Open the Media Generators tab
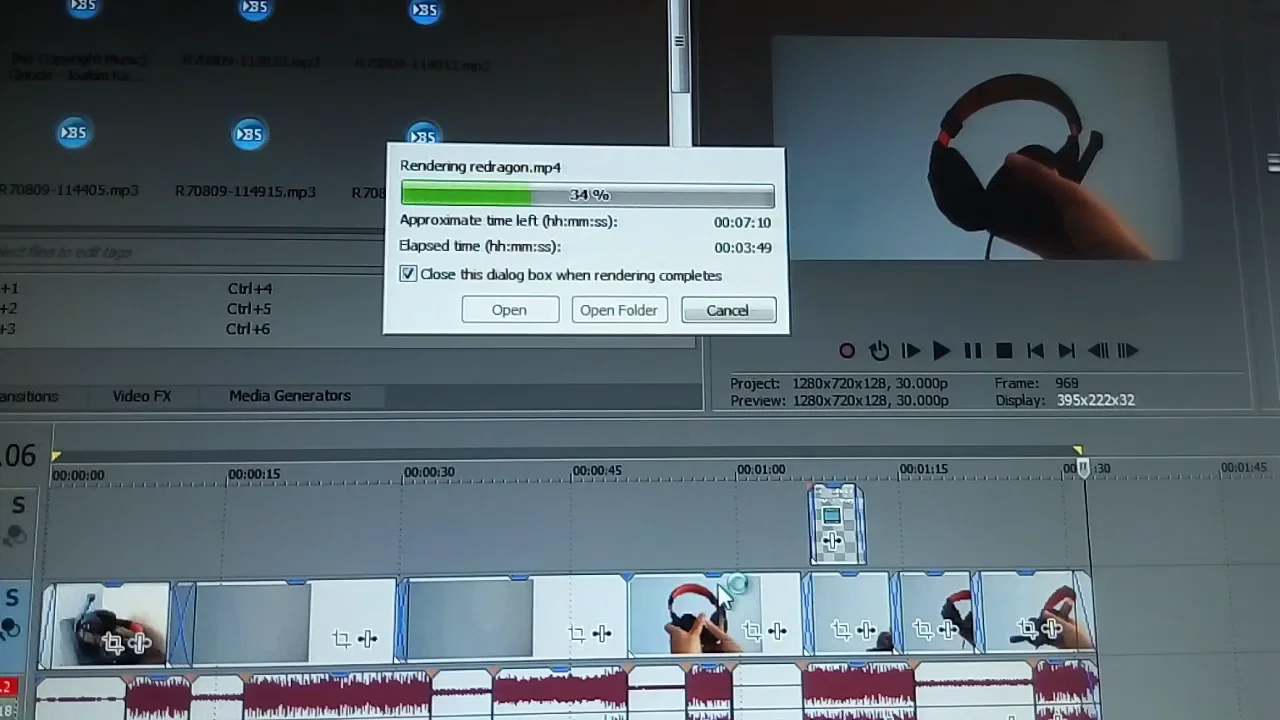 tap(289, 396)
